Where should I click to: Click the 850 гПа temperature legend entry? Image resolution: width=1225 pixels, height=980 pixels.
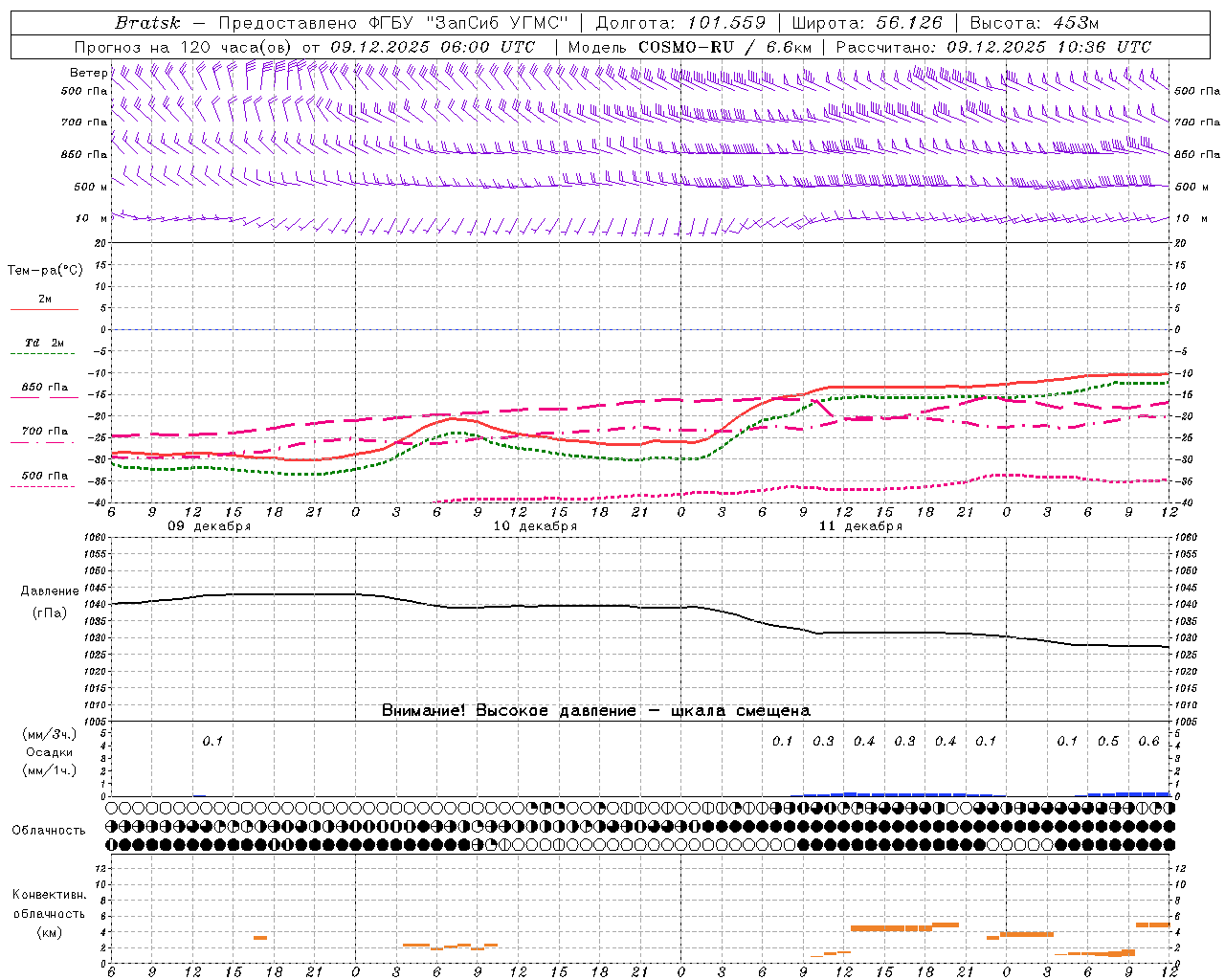(x=45, y=388)
